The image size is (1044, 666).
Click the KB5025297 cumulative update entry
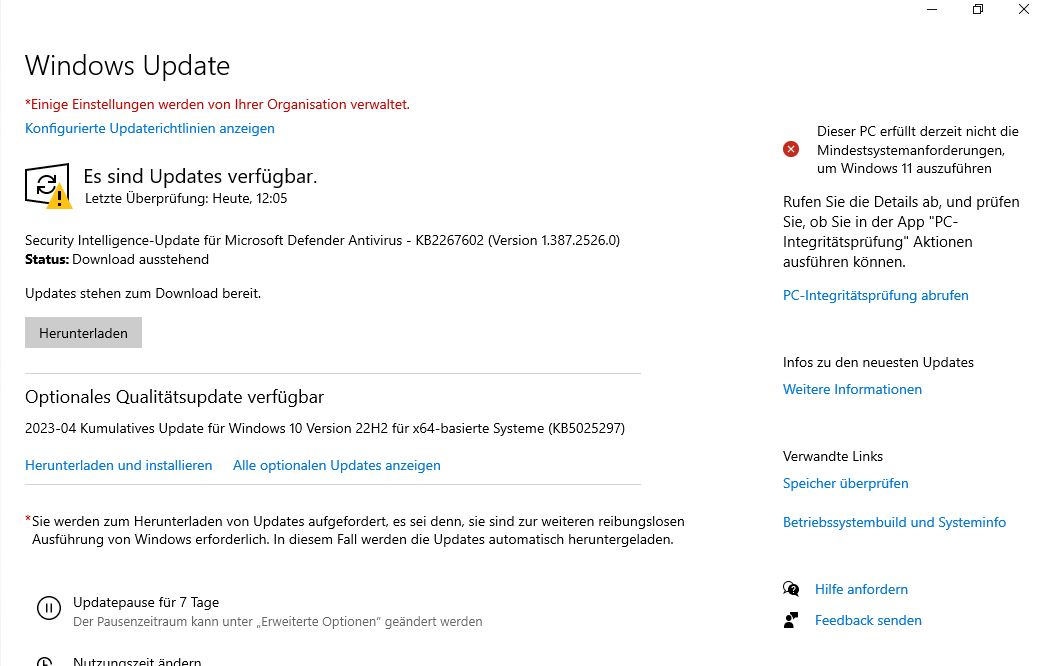coord(325,428)
